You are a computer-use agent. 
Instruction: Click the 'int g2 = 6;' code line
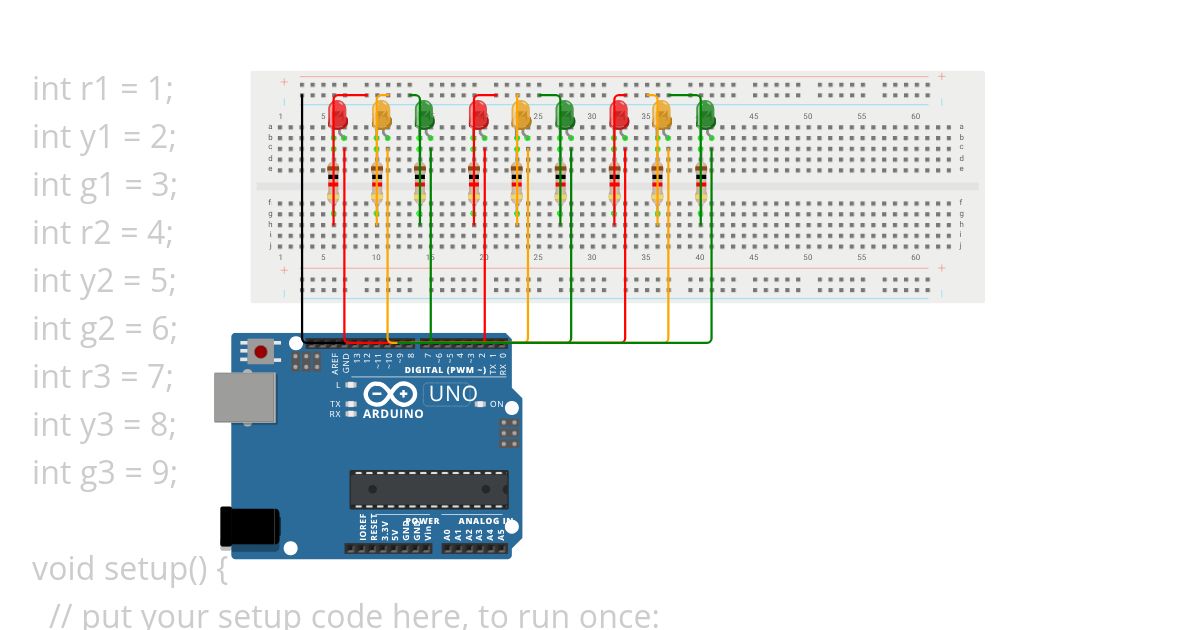(x=105, y=328)
